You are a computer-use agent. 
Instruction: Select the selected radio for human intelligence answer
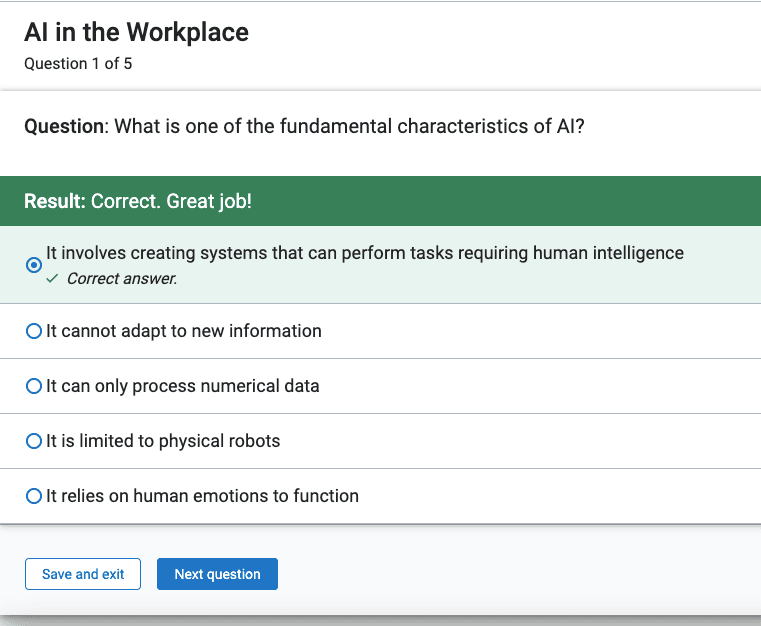[x=33, y=265]
